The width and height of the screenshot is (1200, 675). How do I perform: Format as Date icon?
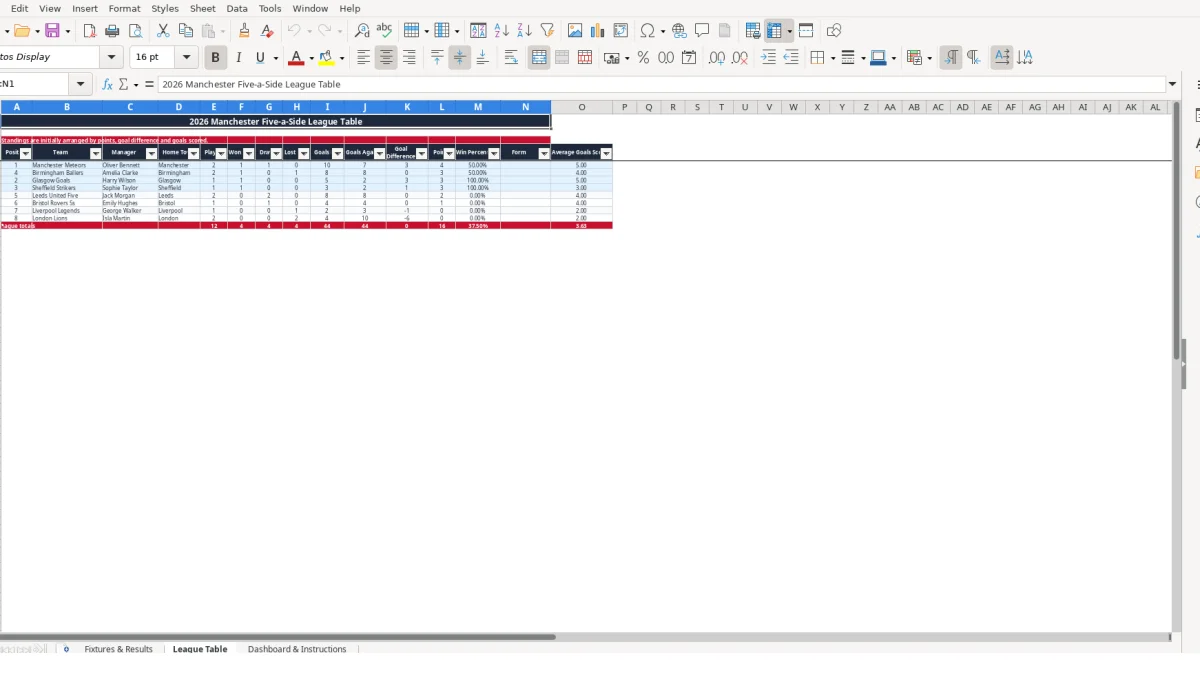click(x=689, y=58)
